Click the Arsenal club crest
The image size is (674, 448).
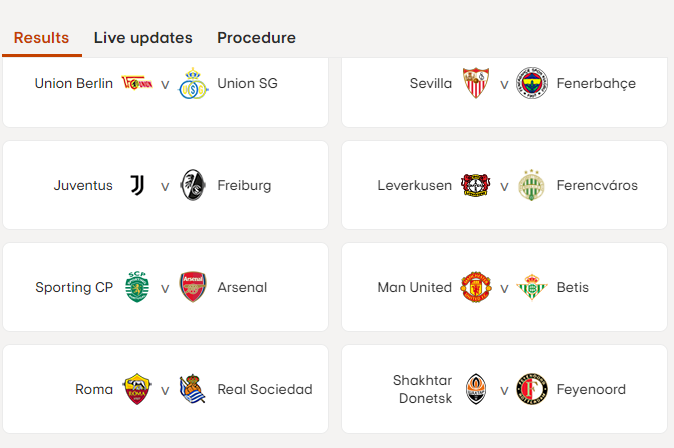point(193,288)
